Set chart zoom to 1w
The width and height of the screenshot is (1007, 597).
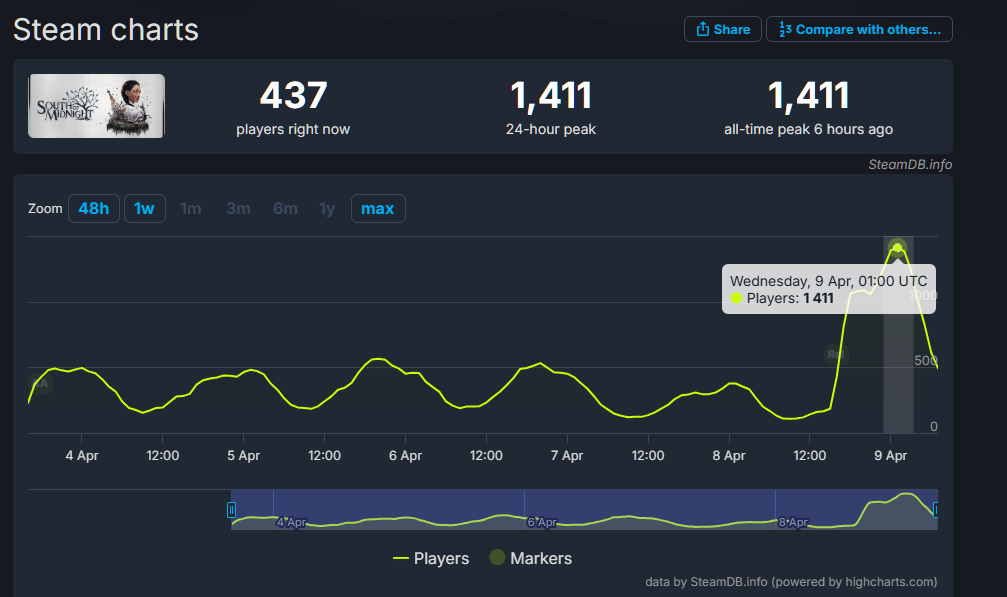(x=145, y=208)
